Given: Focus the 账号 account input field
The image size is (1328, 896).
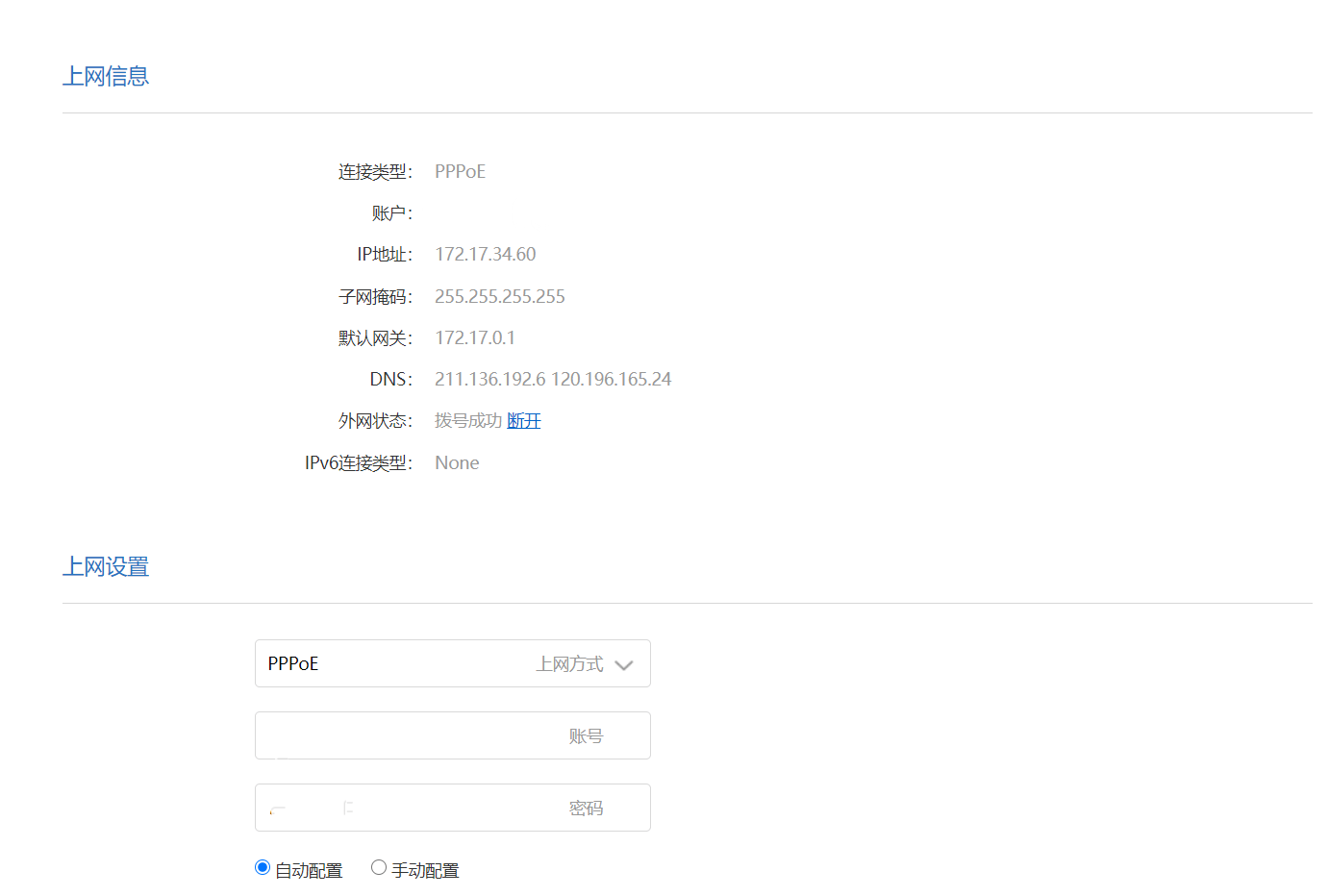Looking at the screenshot, I should coord(452,735).
